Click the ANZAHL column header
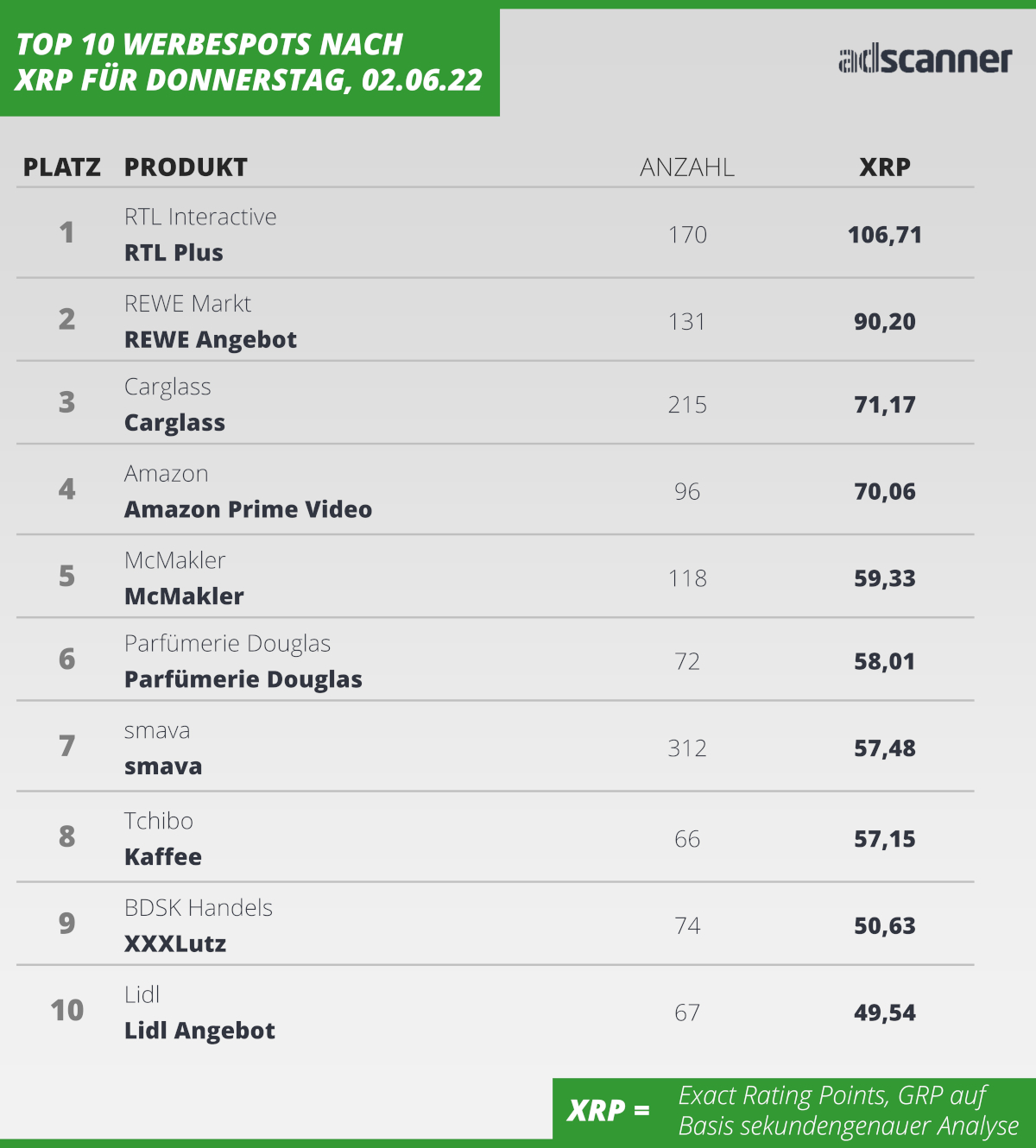The height and width of the screenshot is (1148, 1036). 687,167
